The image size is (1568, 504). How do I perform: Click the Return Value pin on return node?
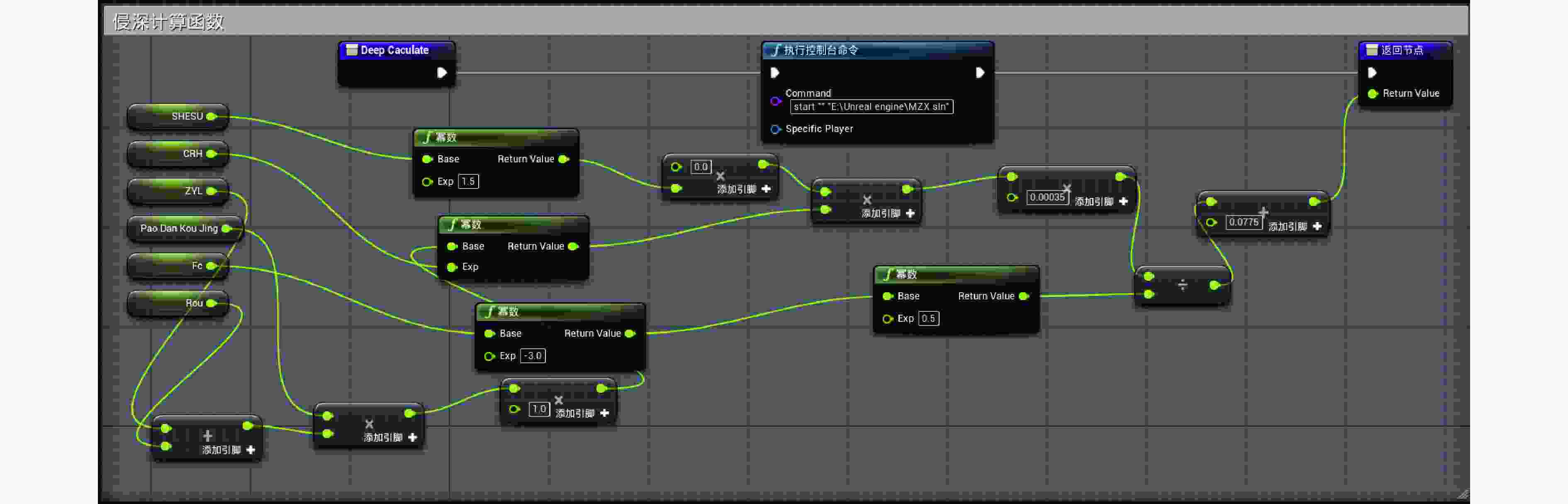click(x=1373, y=94)
